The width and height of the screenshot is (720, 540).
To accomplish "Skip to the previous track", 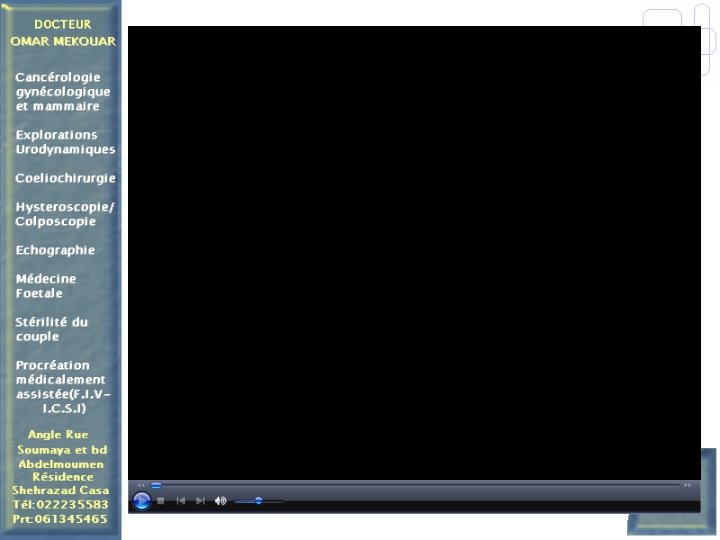I will 180,501.
